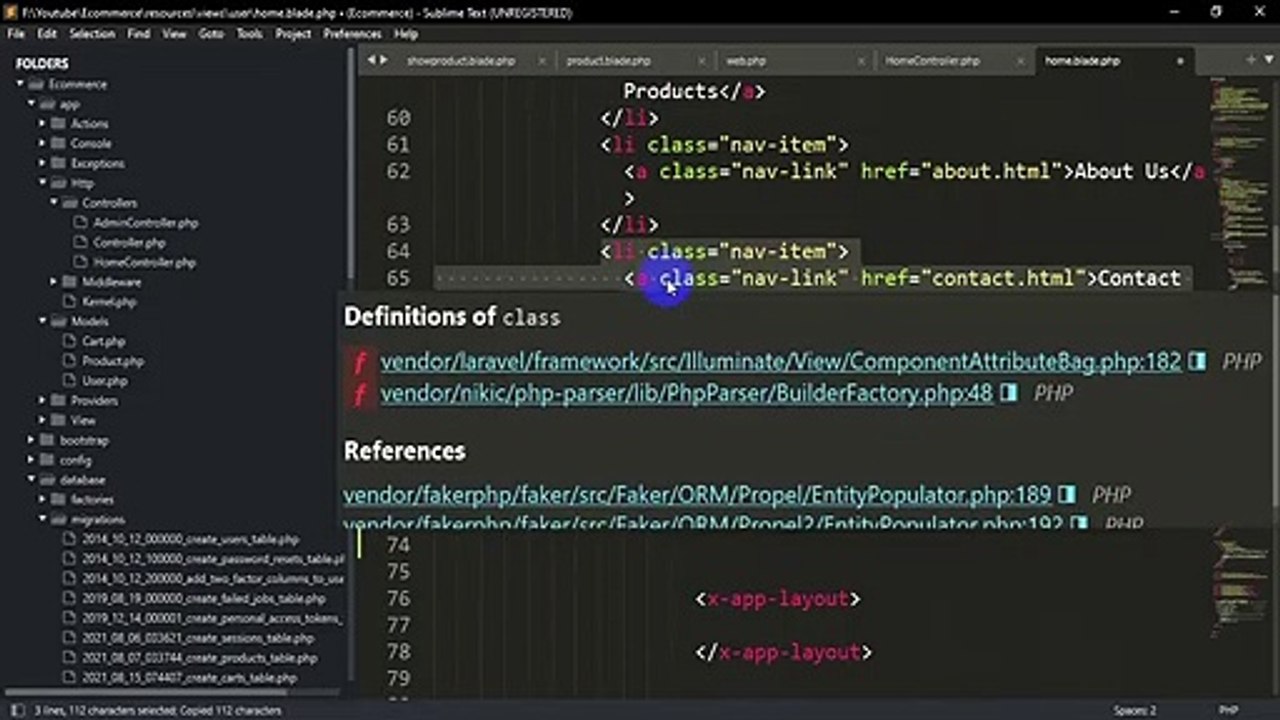Click config folder icon in sidebar
This screenshot has height=720, width=1280.
click(46, 460)
